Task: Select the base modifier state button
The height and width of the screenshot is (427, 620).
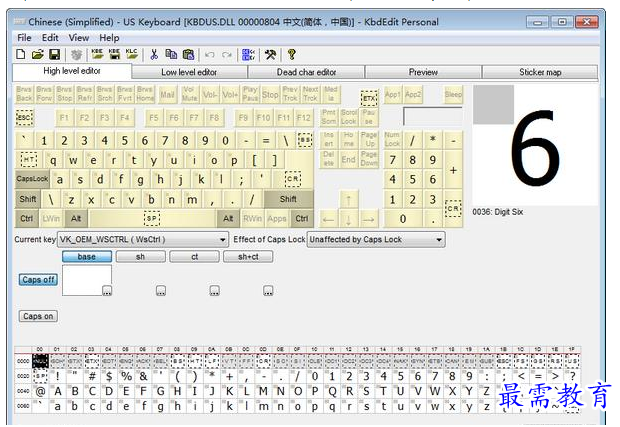Action: (x=87, y=257)
